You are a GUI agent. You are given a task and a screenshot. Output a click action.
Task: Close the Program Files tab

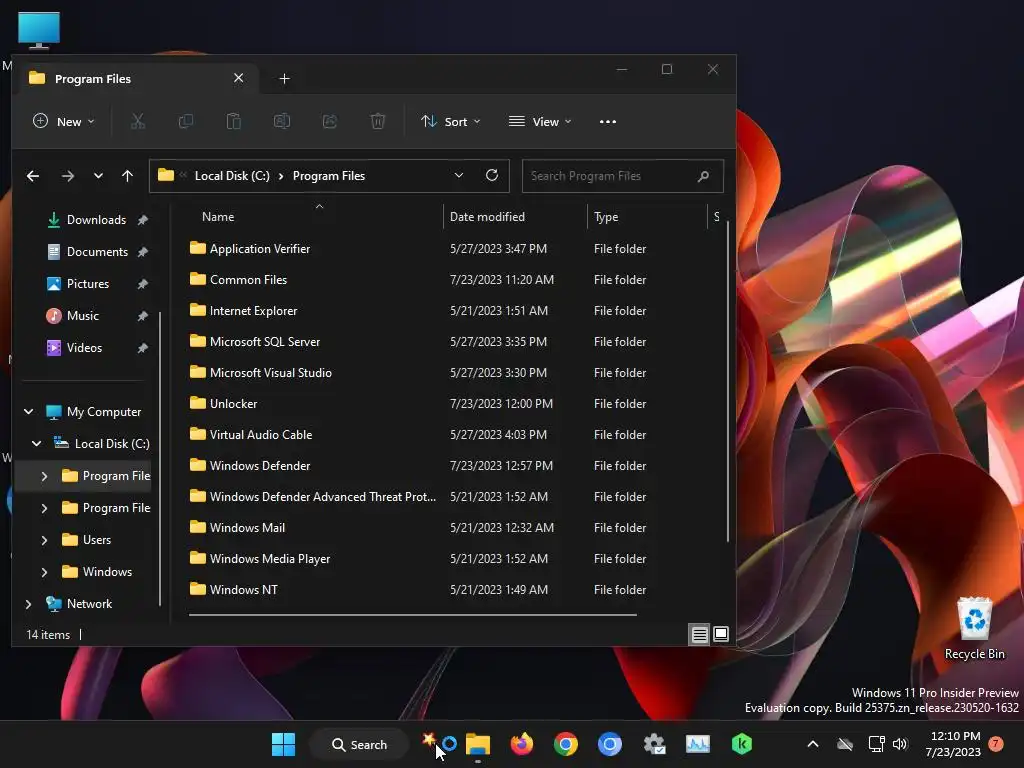point(238,78)
